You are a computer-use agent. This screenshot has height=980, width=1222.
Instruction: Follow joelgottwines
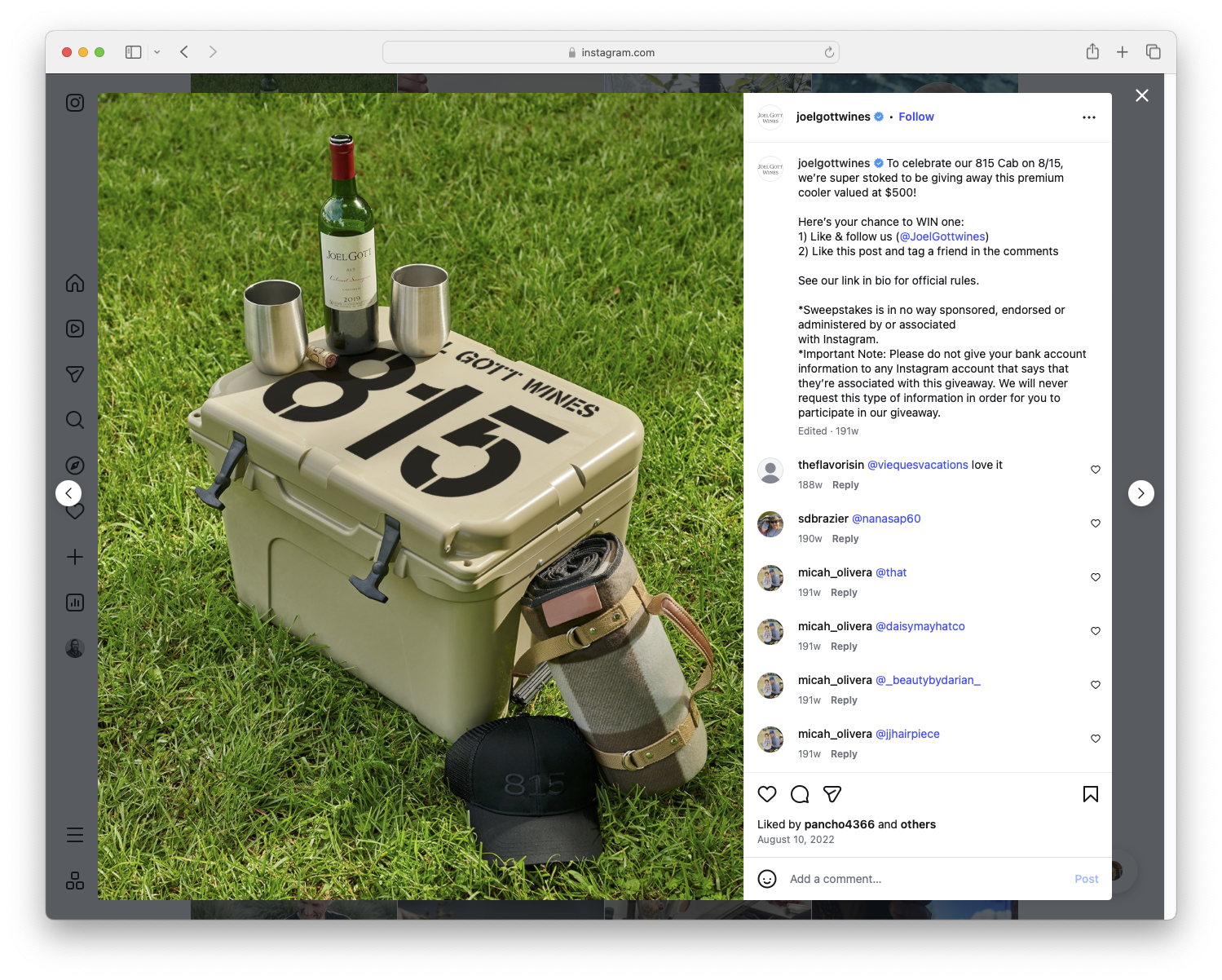tap(915, 117)
